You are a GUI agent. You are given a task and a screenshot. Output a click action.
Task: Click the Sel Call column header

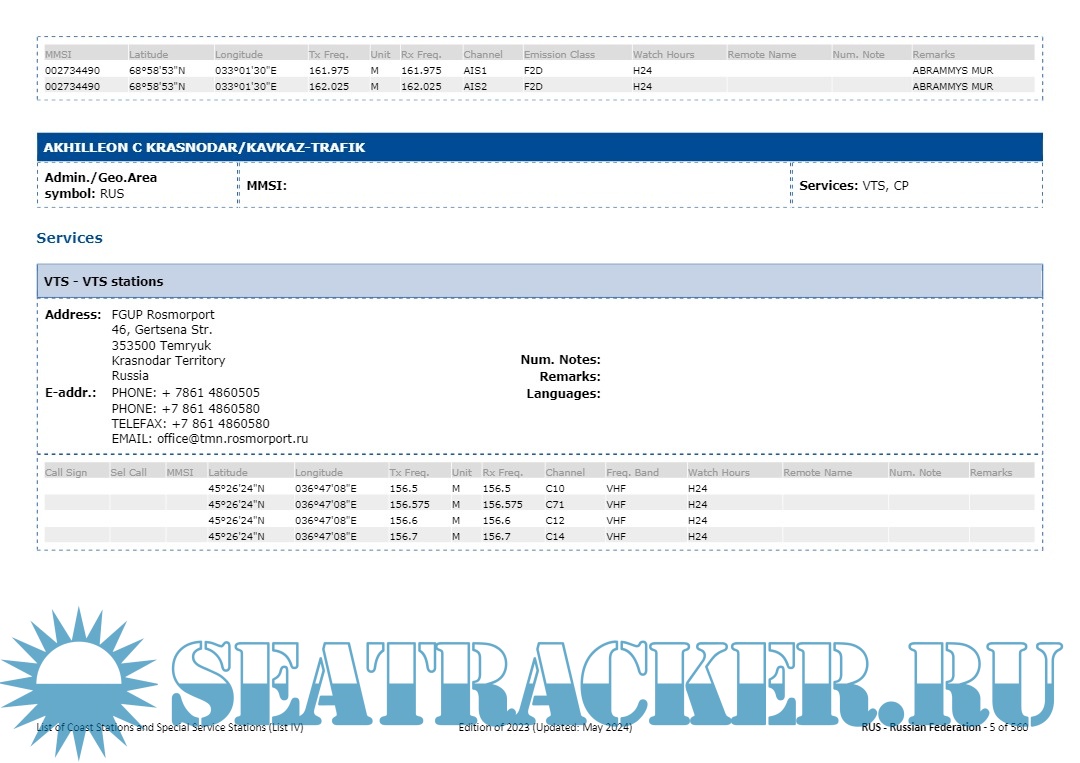[x=128, y=472]
